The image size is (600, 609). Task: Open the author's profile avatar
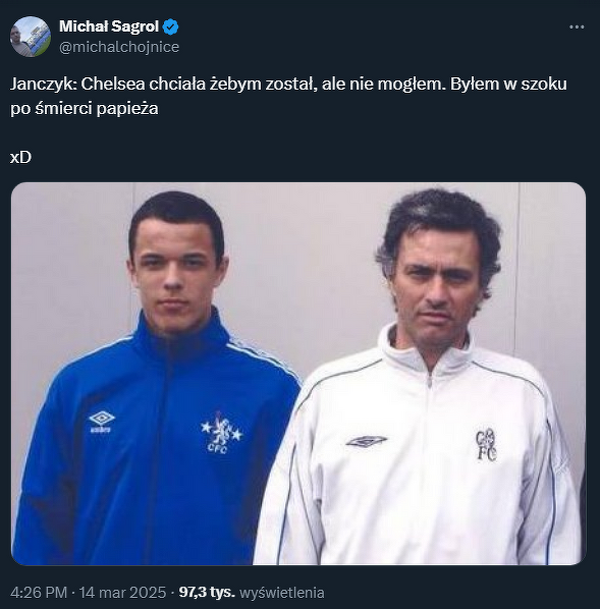[x=30, y=36]
